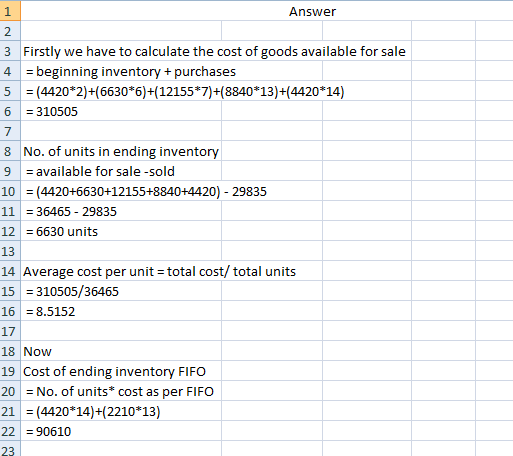This screenshot has width=513, height=456.
Task: Select row header 8
Action: pos(10,151)
